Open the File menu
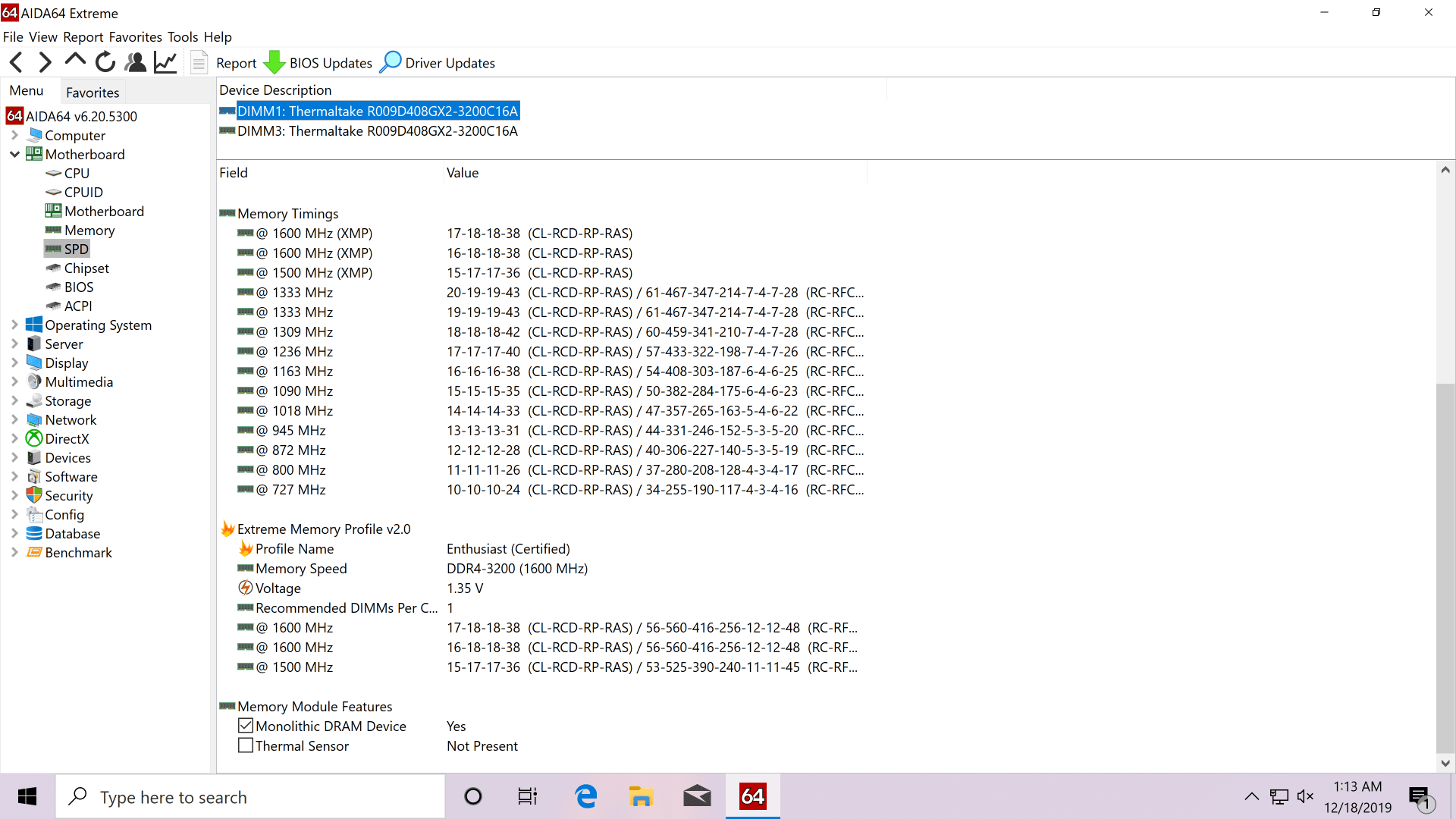Viewport: 1456px width, 819px height. tap(13, 36)
